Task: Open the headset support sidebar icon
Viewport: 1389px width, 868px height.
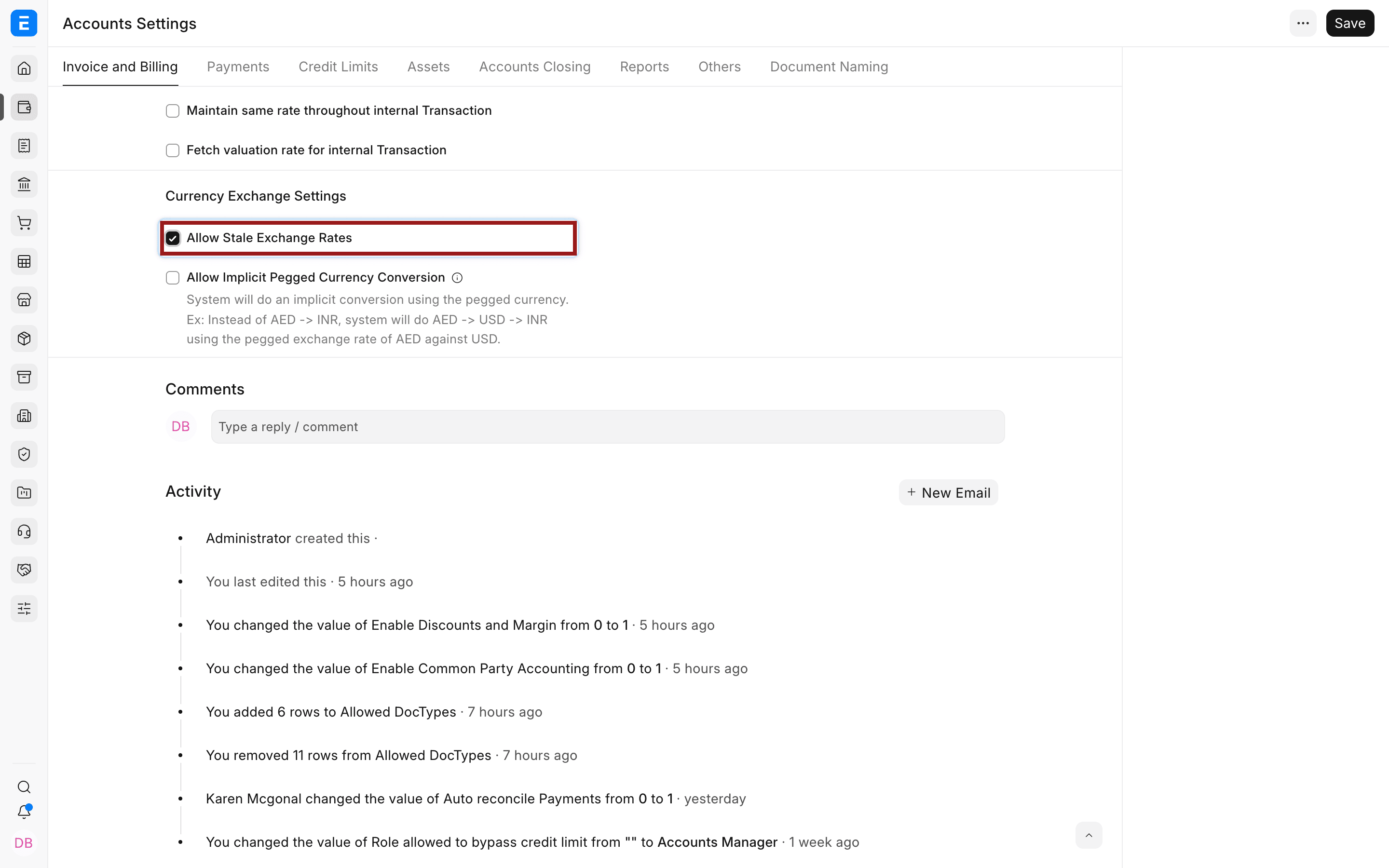Action: pos(24,531)
